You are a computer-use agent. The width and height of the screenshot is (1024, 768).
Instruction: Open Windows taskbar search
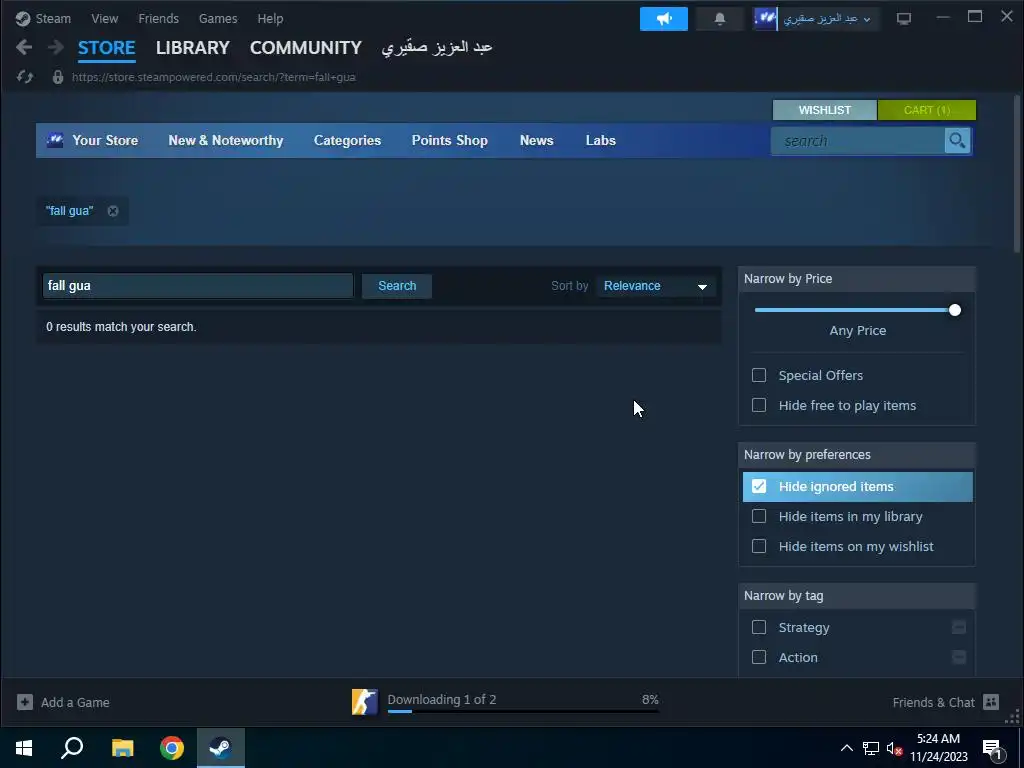point(72,748)
